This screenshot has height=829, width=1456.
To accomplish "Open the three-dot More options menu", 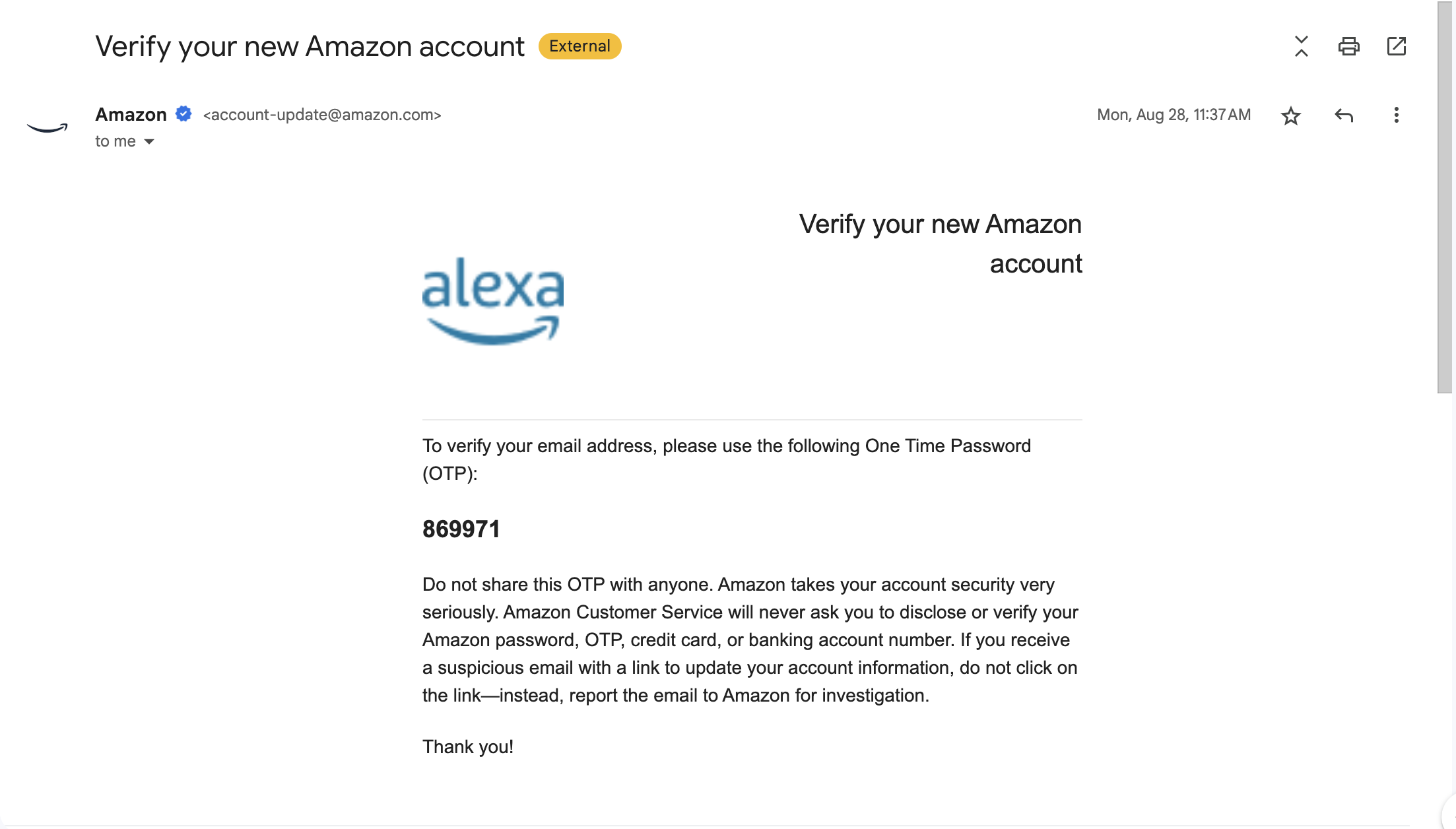I will point(1396,115).
